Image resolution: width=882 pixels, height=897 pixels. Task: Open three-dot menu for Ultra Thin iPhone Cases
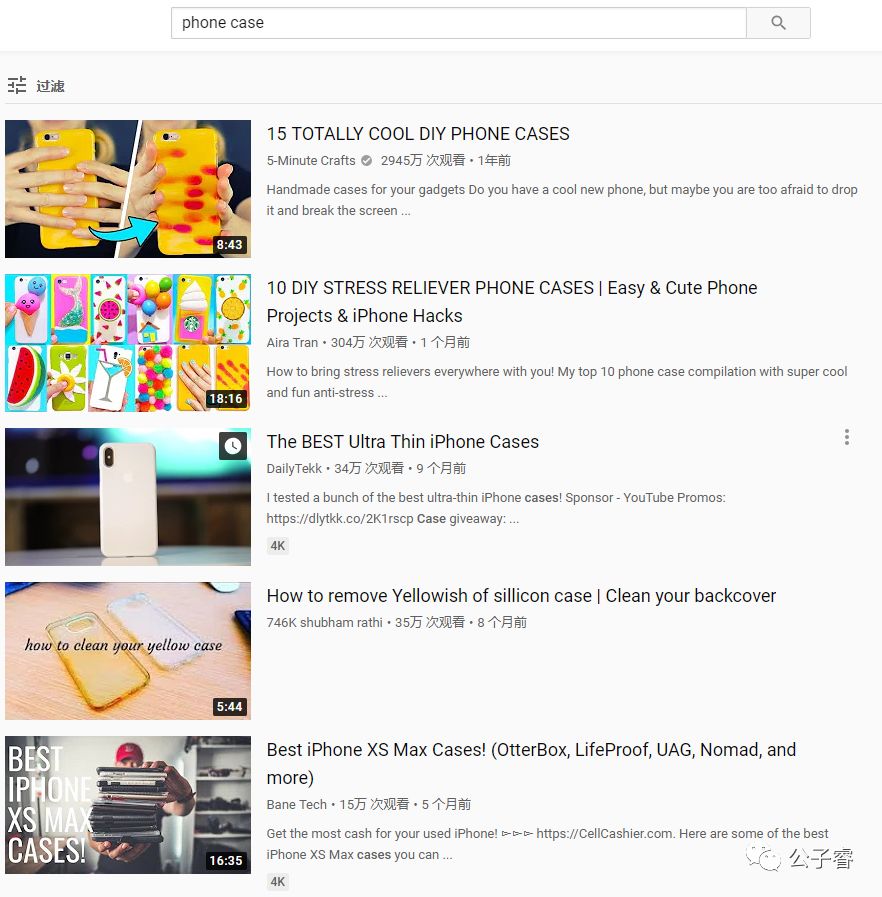pos(847,437)
